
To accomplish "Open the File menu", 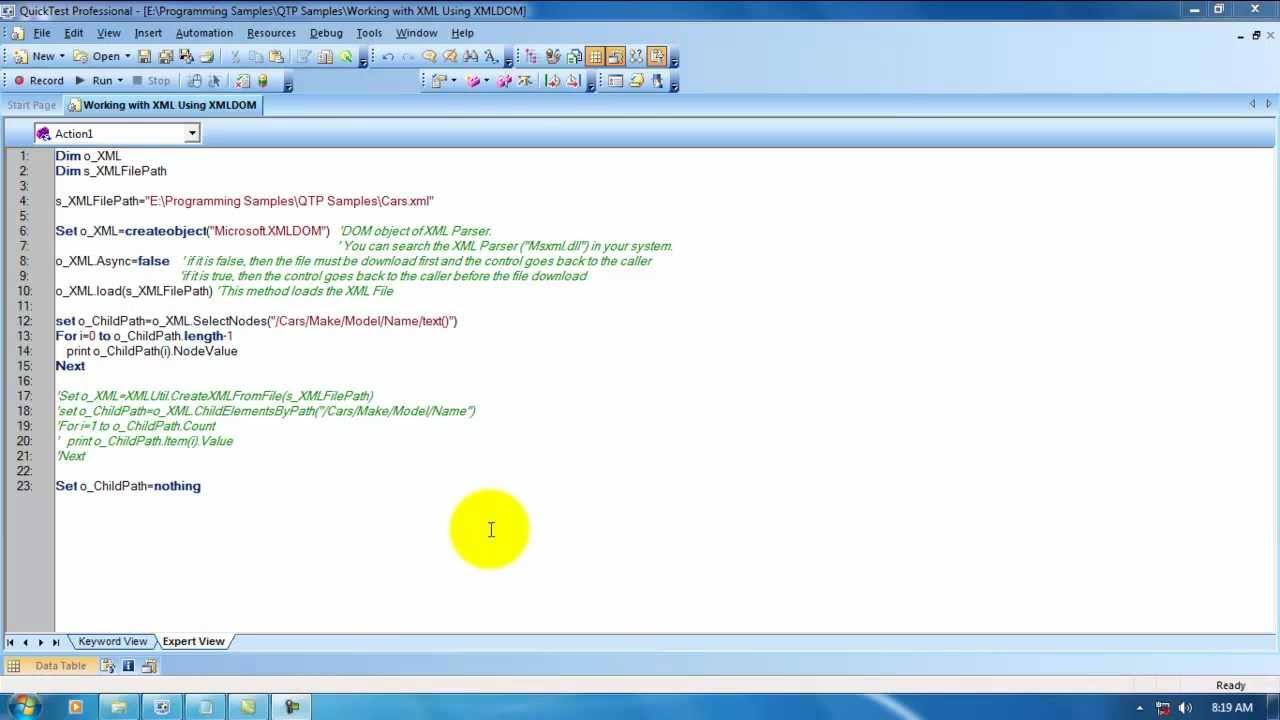I will click(41, 33).
